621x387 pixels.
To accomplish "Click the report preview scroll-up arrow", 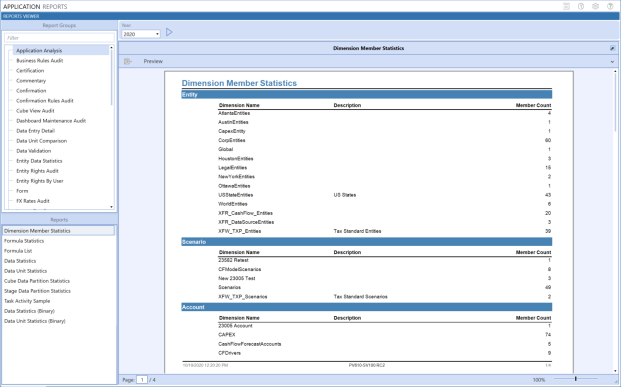I will 615,72.
